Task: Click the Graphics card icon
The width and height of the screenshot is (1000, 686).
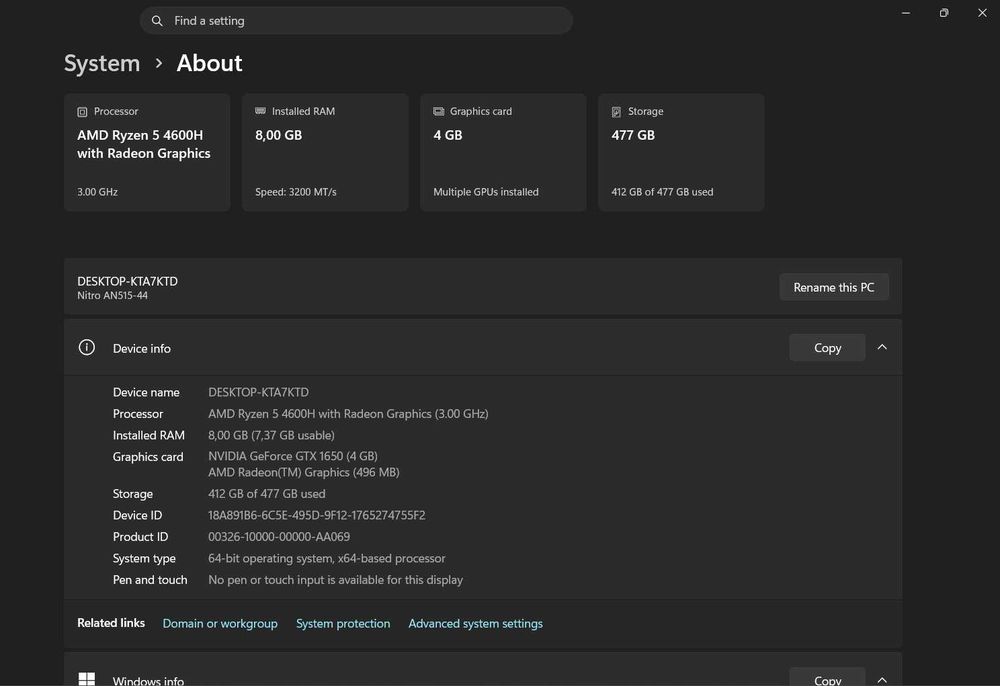Action: 439,112
